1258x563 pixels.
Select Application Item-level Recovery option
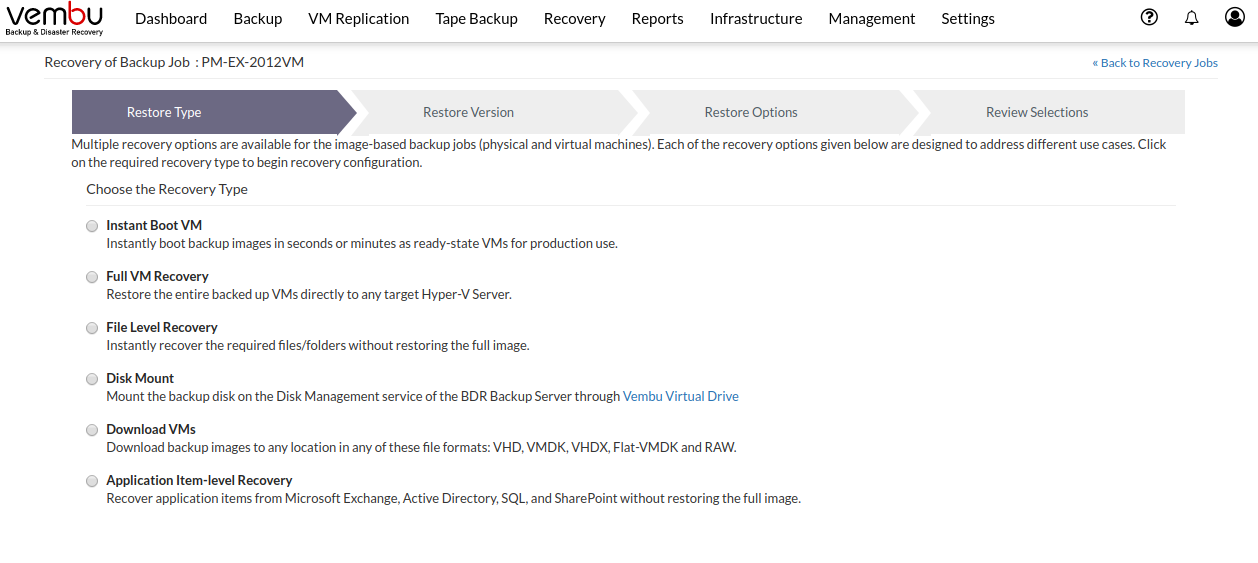tap(92, 481)
